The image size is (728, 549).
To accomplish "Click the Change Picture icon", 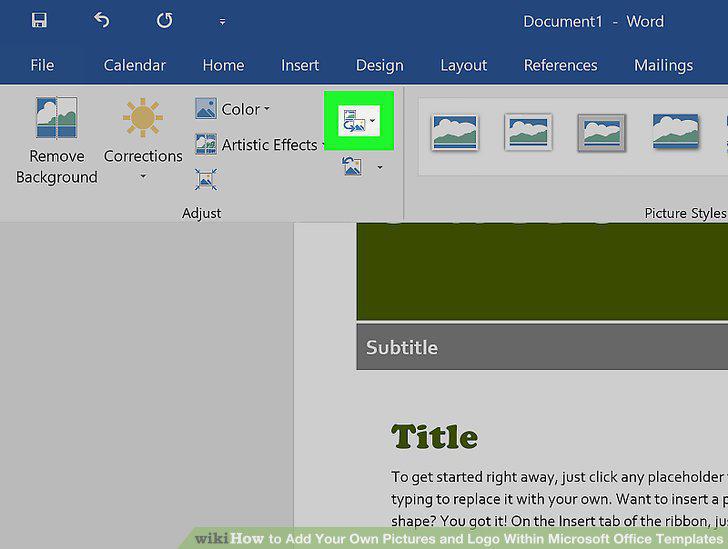I will pyautogui.click(x=354, y=121).
